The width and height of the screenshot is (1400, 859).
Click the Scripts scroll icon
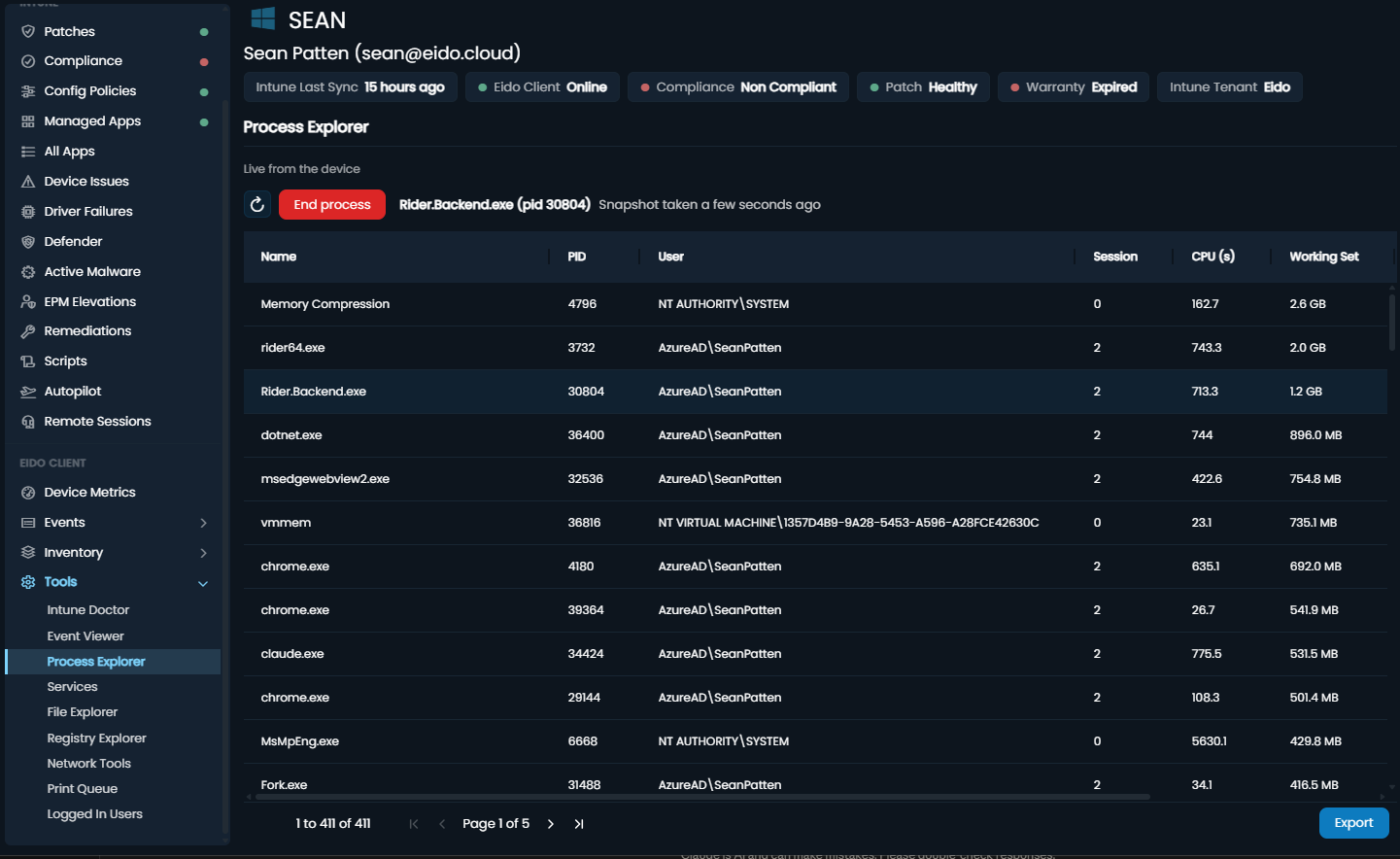[28, 361]
